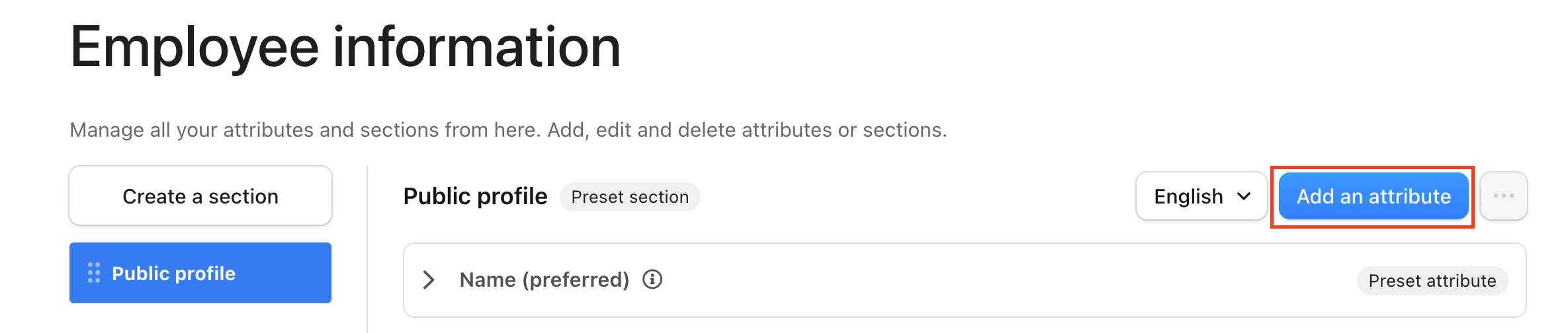Open the English language dropdown

[x=1201, y=196]
